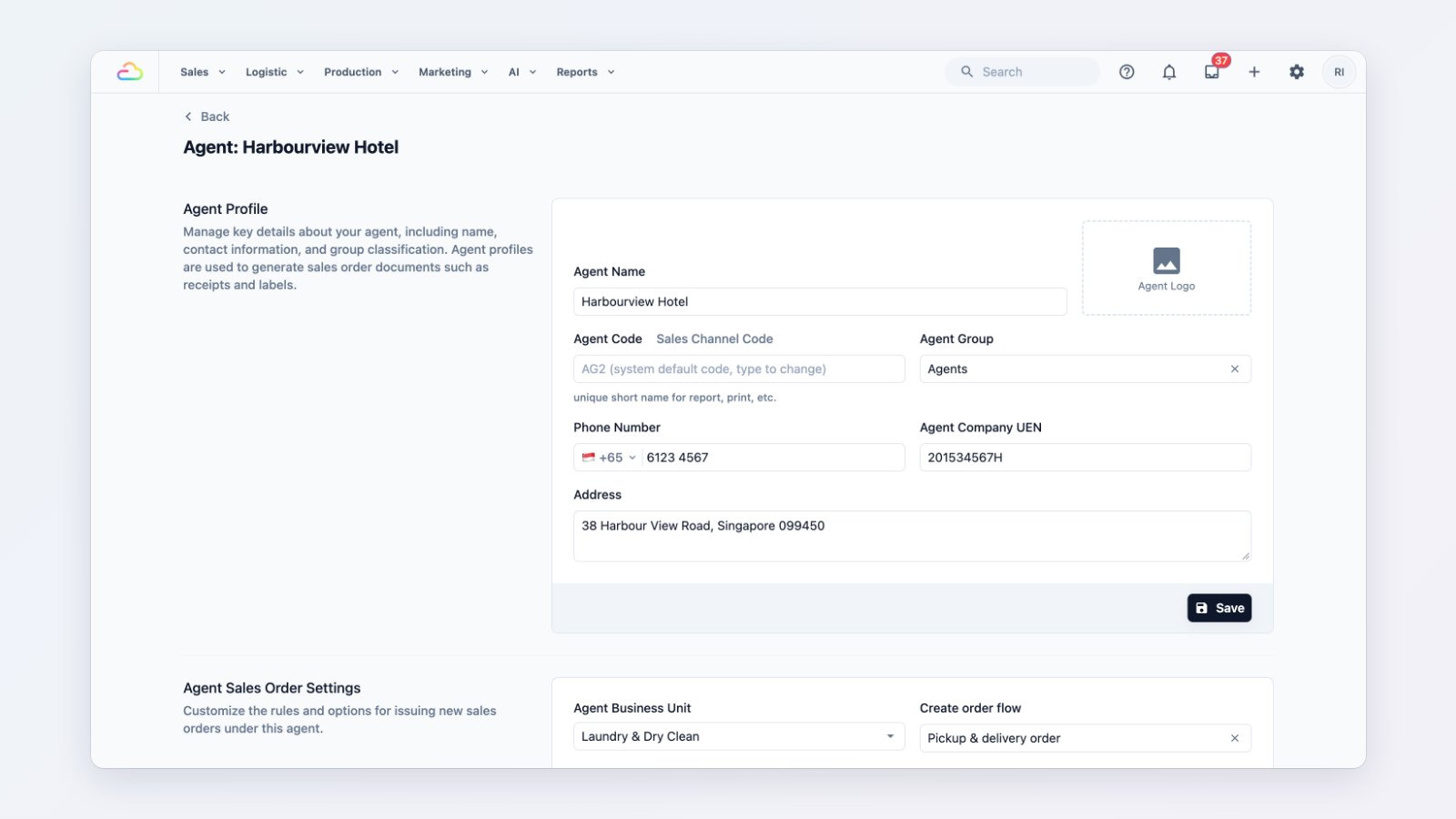The image size is (1456, 819).
Task: Open the help question mark icon
Action: coord(1127,72)
